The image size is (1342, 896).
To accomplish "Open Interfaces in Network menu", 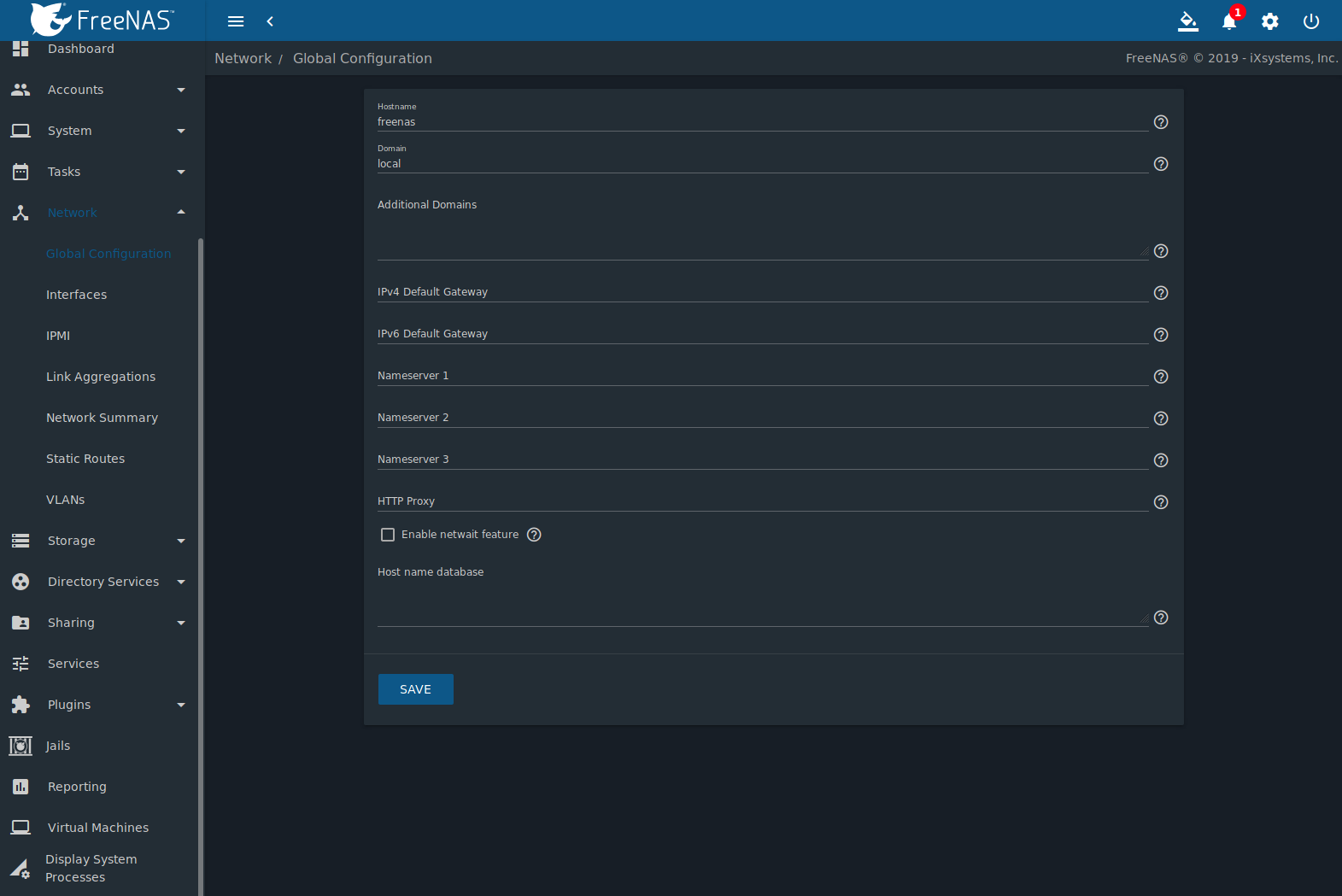I will pos(76,295).
